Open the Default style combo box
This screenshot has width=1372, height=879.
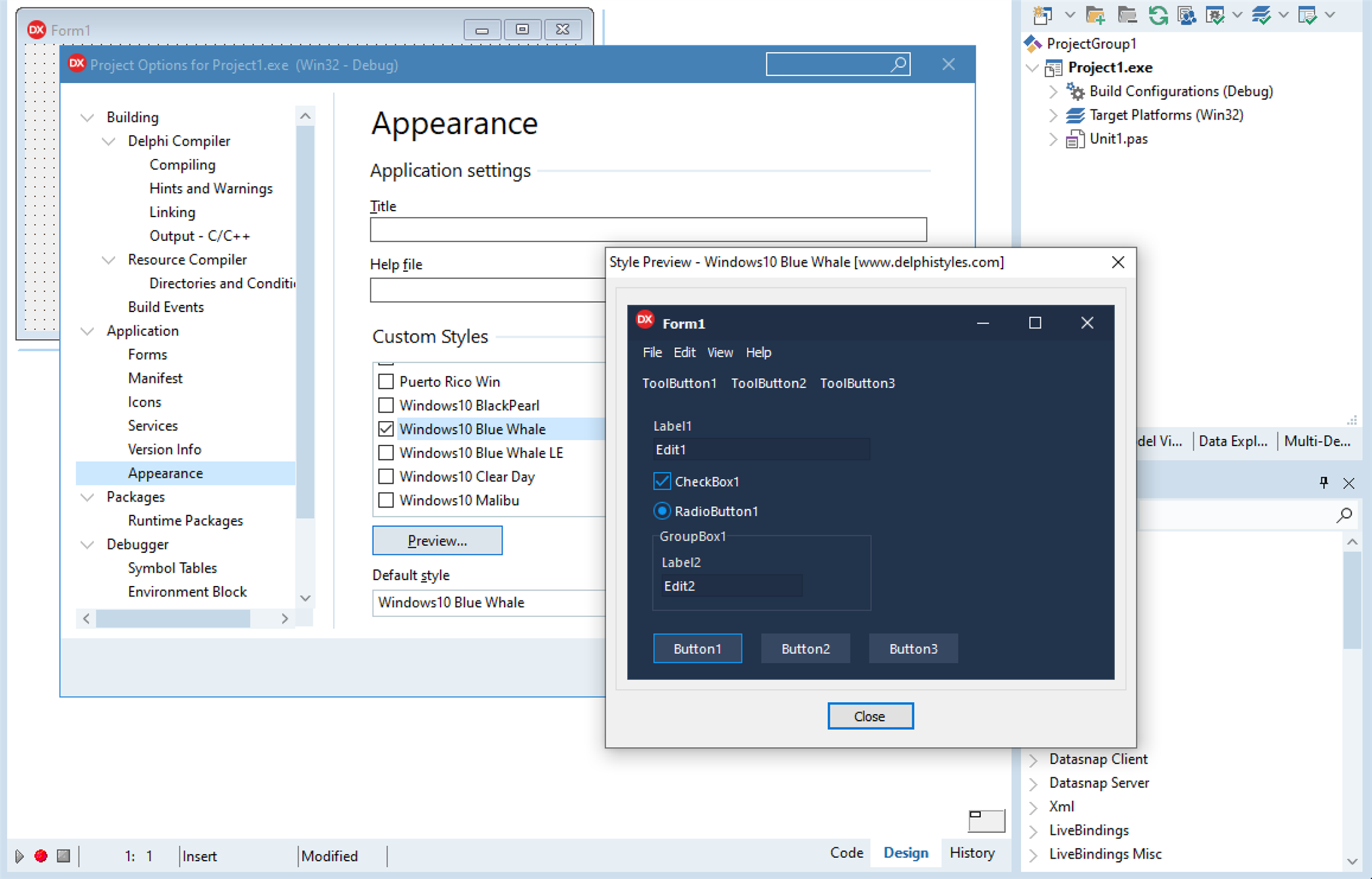(x=489, y=602)
